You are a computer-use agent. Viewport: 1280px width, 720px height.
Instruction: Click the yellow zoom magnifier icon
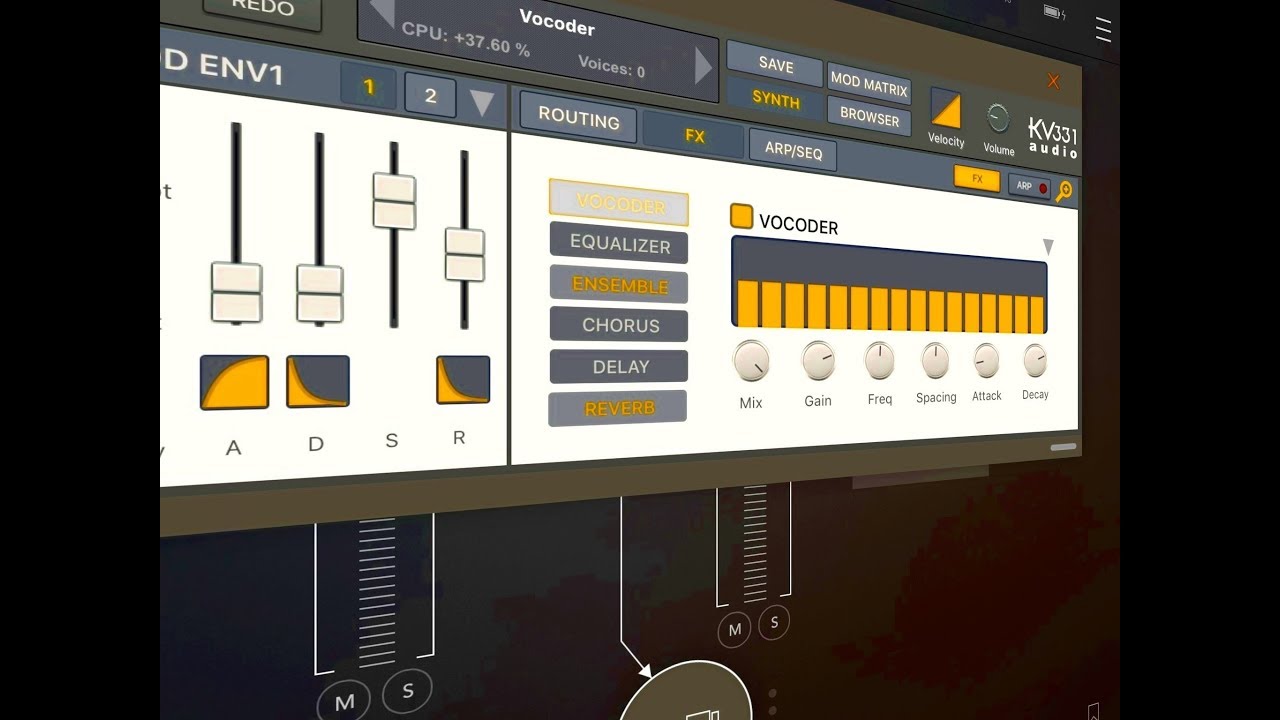pyautogui.click(x=1064, y=192)
